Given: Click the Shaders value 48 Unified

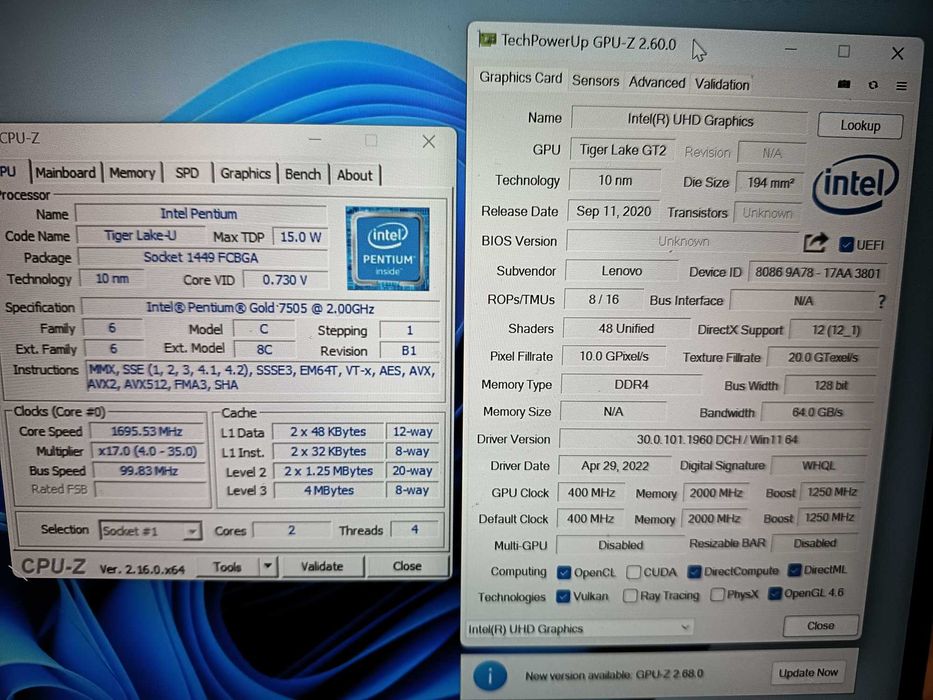Looking at the screenshot, I should (626, 329).
